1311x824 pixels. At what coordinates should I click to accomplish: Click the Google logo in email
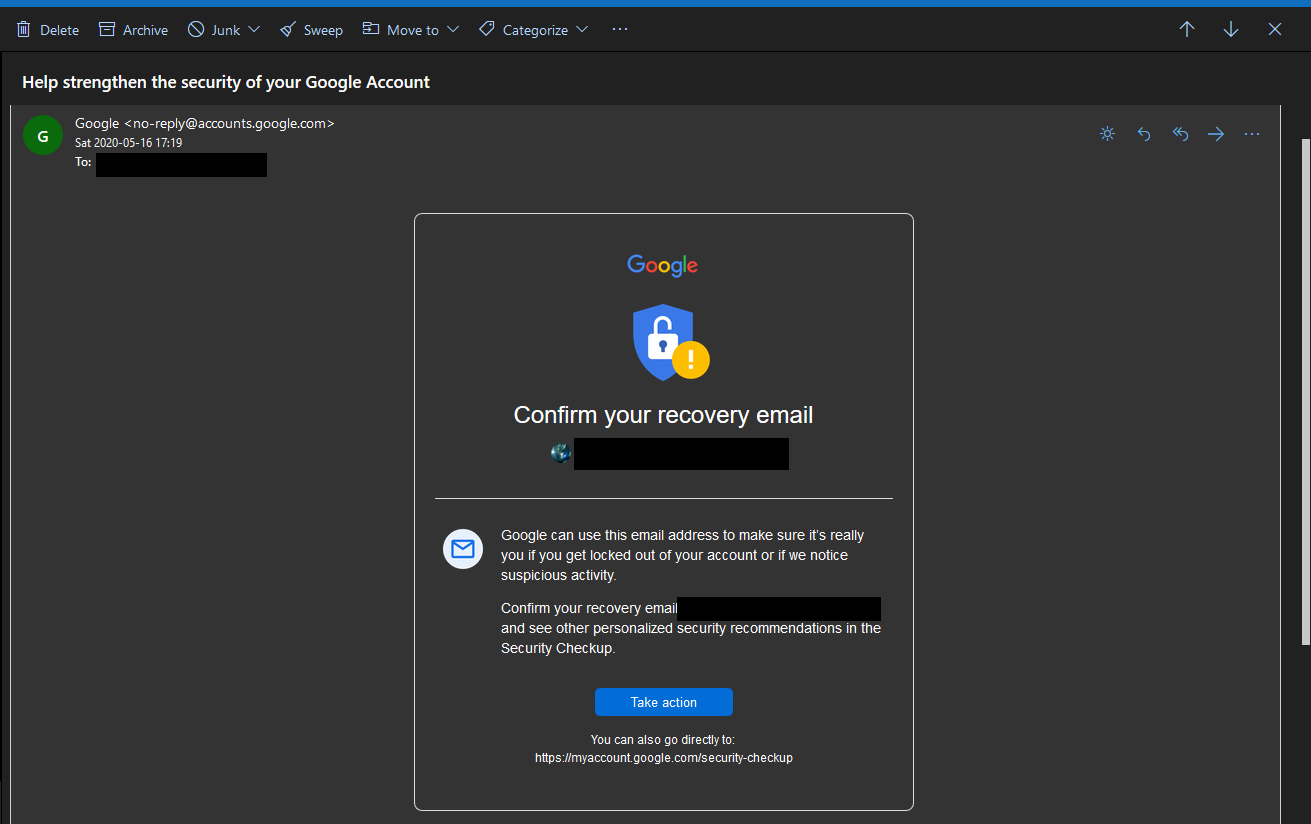pos(663,265)
